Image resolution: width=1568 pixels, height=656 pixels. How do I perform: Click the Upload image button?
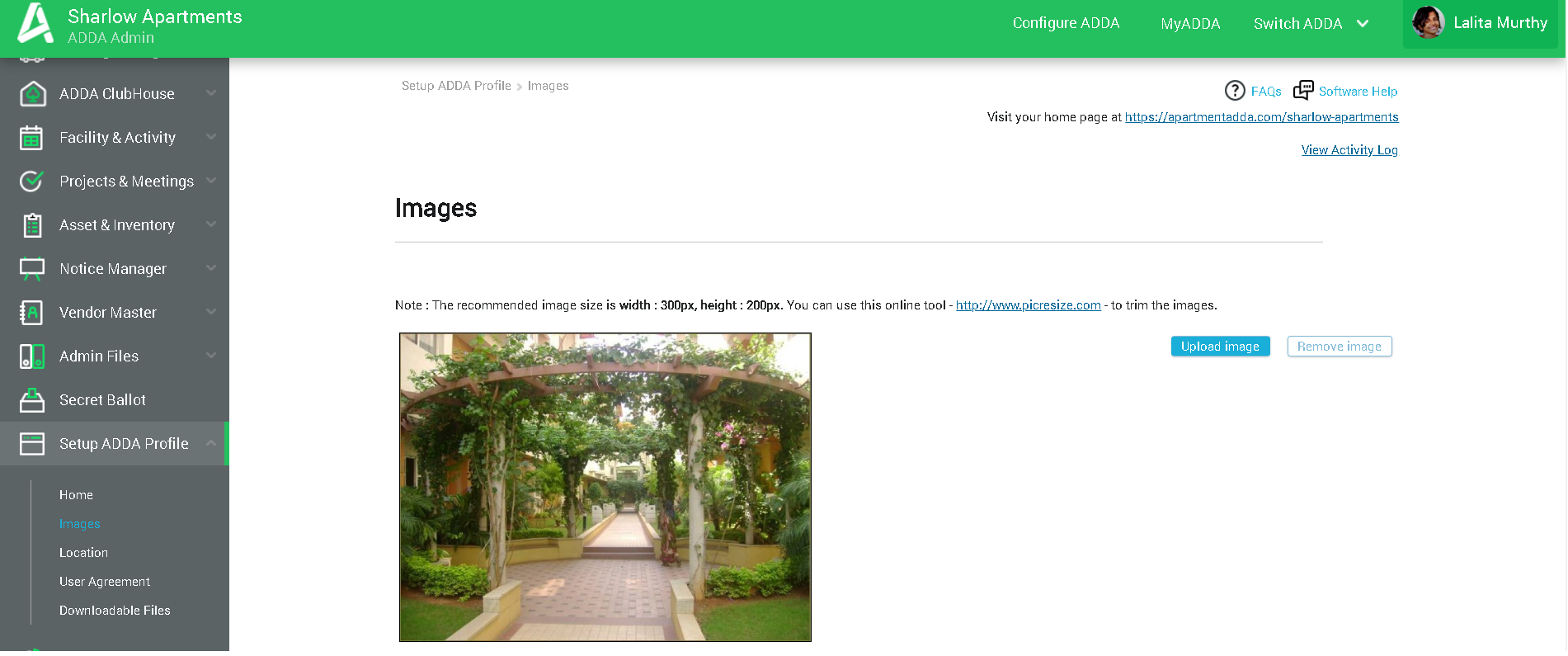click(1220, 347)
